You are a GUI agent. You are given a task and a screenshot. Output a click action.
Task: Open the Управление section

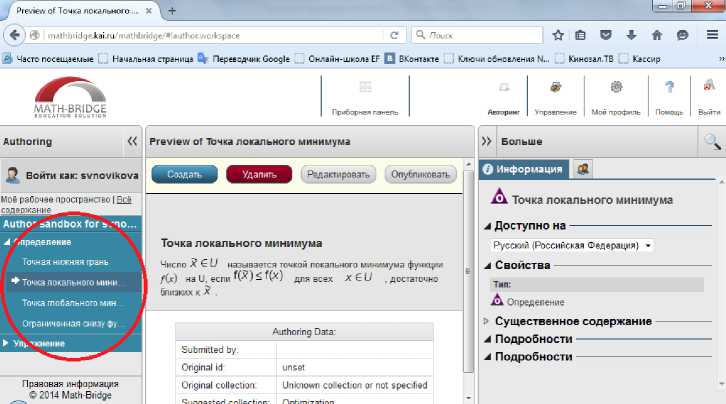(x=555, y=98)
